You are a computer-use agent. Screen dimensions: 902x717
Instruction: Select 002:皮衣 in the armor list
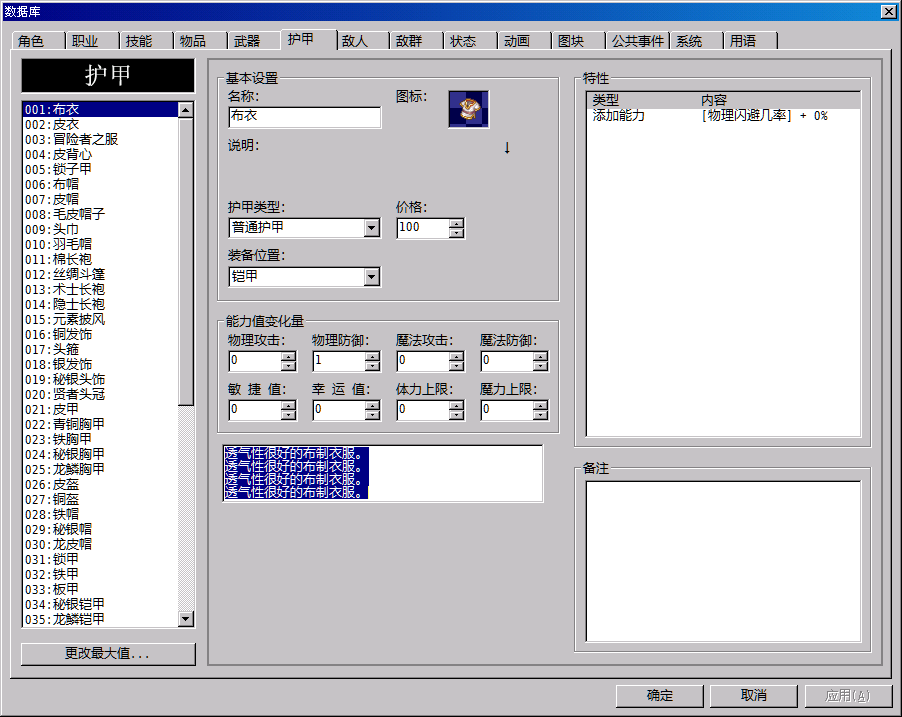(x=101, y=124)
